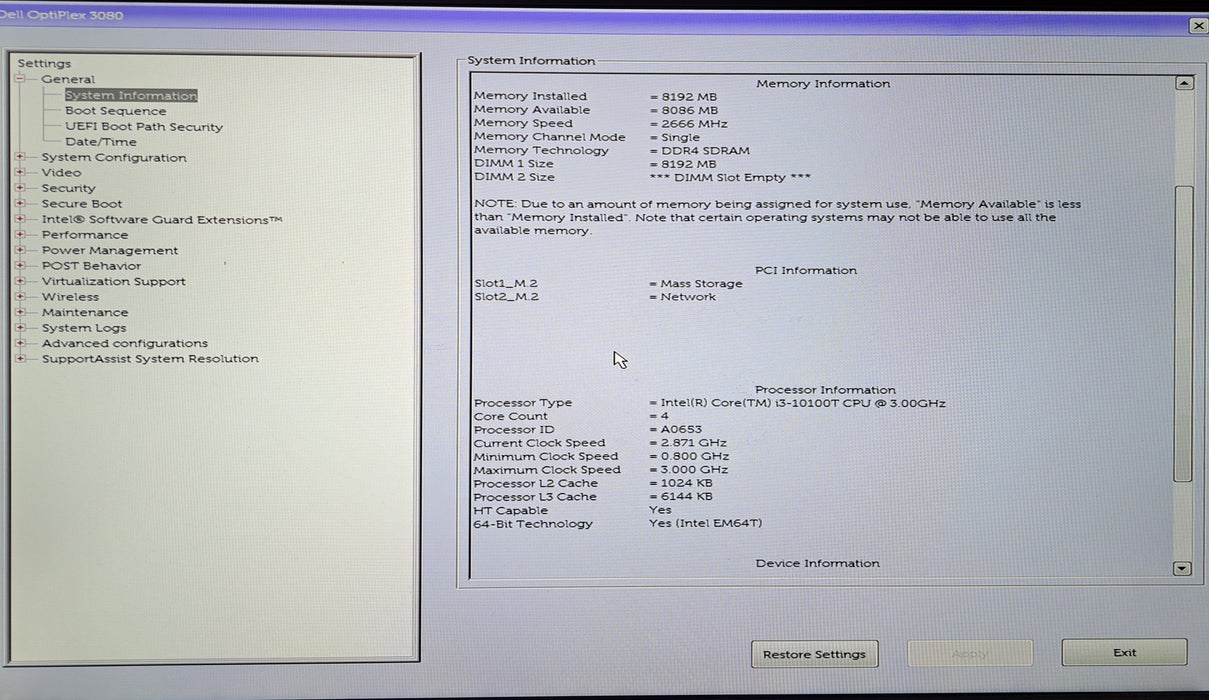Screen dimensions: 1209x700
Task: Click the scroll up arrow
Action: (x=1184, y=84)
